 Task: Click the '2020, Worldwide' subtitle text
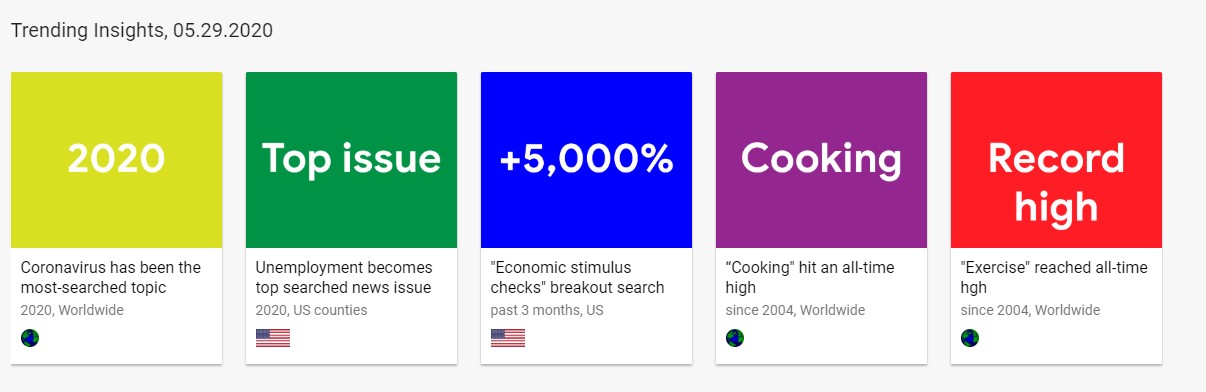pos(72,310)
